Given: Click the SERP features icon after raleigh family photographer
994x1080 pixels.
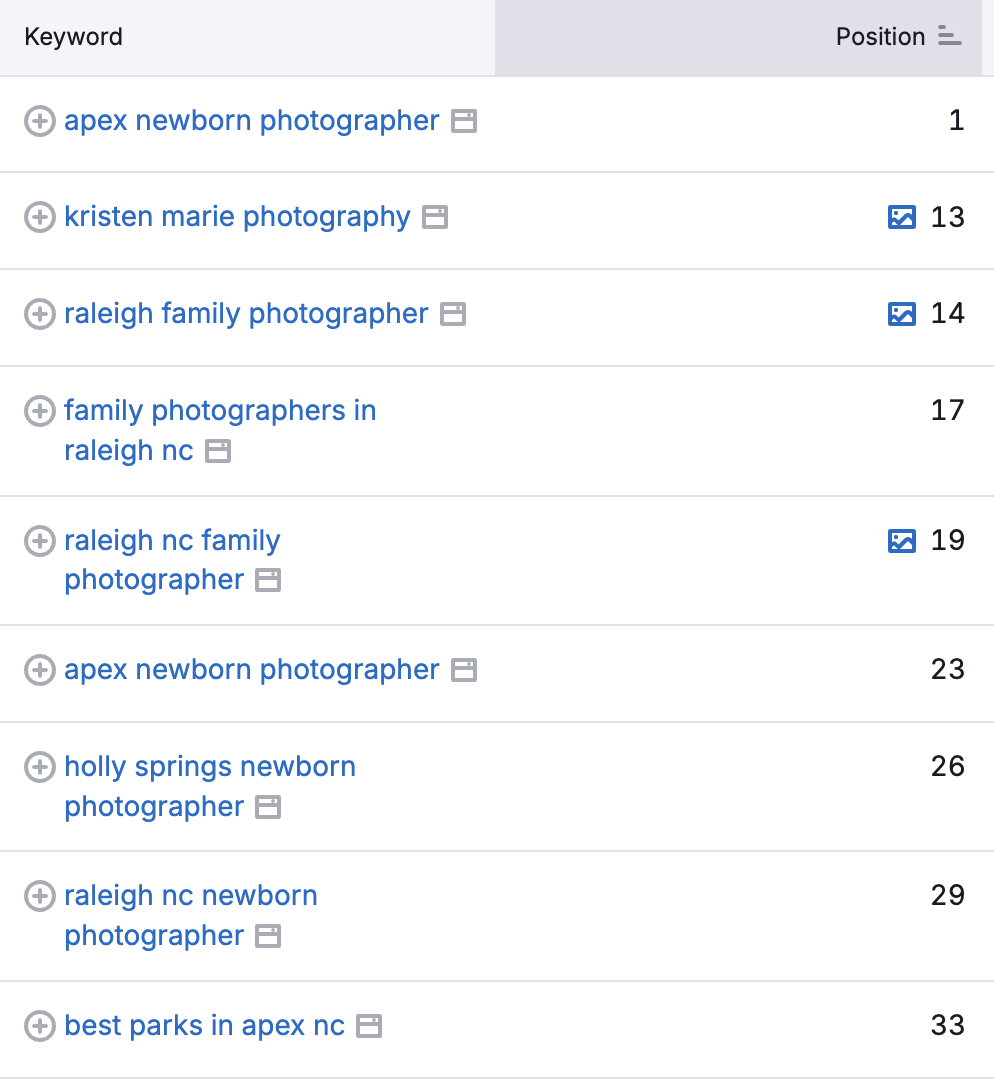Looking at the screenshot, I should point(454,314).
